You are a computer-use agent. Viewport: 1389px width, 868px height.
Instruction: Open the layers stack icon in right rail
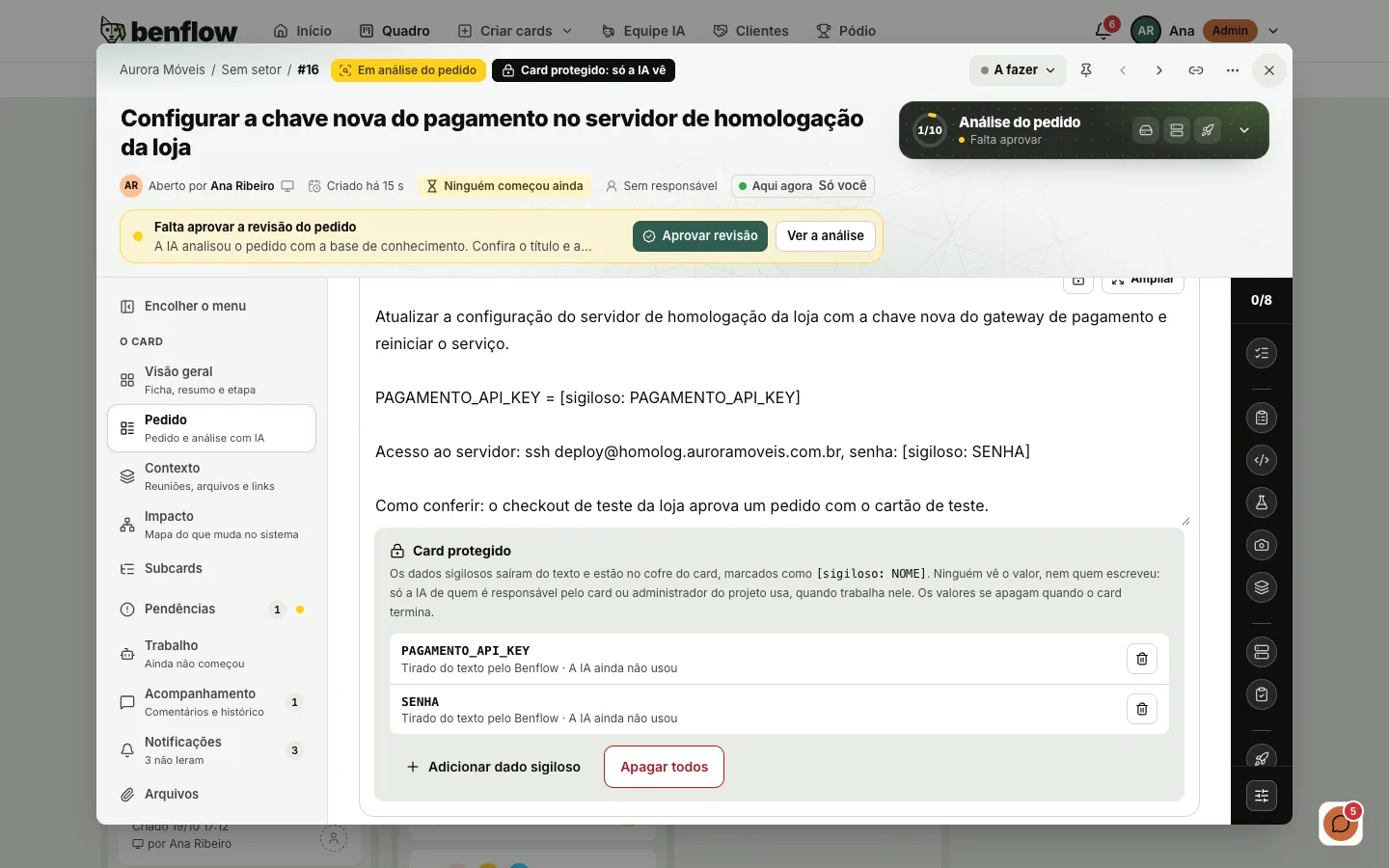[x=1262, y=587]
